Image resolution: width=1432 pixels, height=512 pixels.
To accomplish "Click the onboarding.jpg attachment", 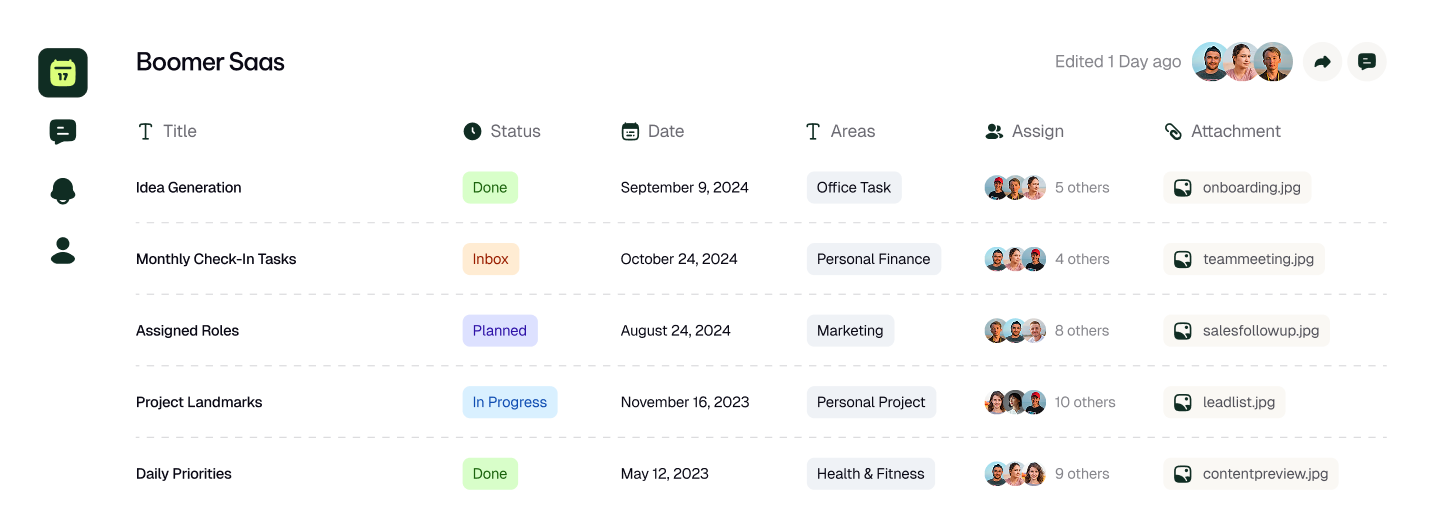I will coord(1237,188).
